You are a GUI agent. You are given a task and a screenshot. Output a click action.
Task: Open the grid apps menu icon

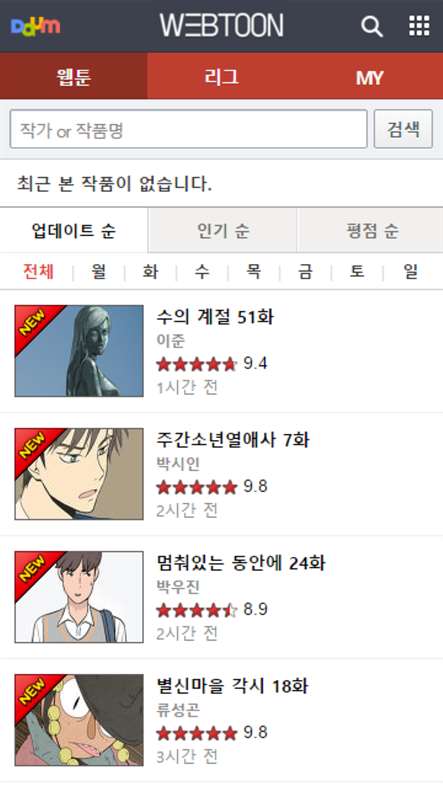coord(419,26)
